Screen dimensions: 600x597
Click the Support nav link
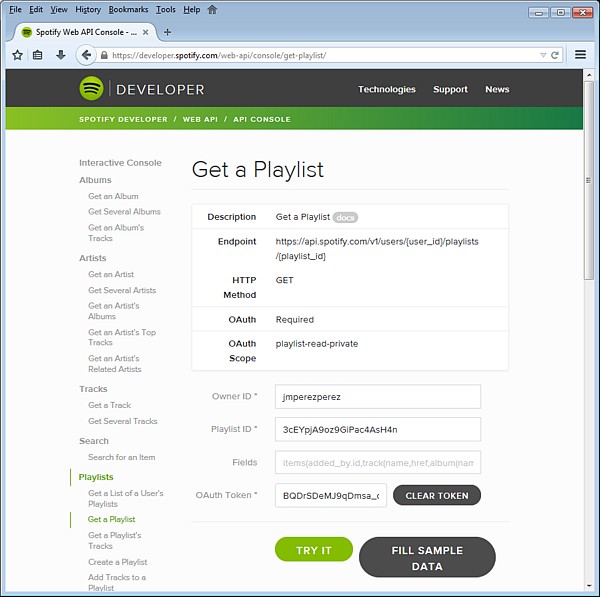450,89
